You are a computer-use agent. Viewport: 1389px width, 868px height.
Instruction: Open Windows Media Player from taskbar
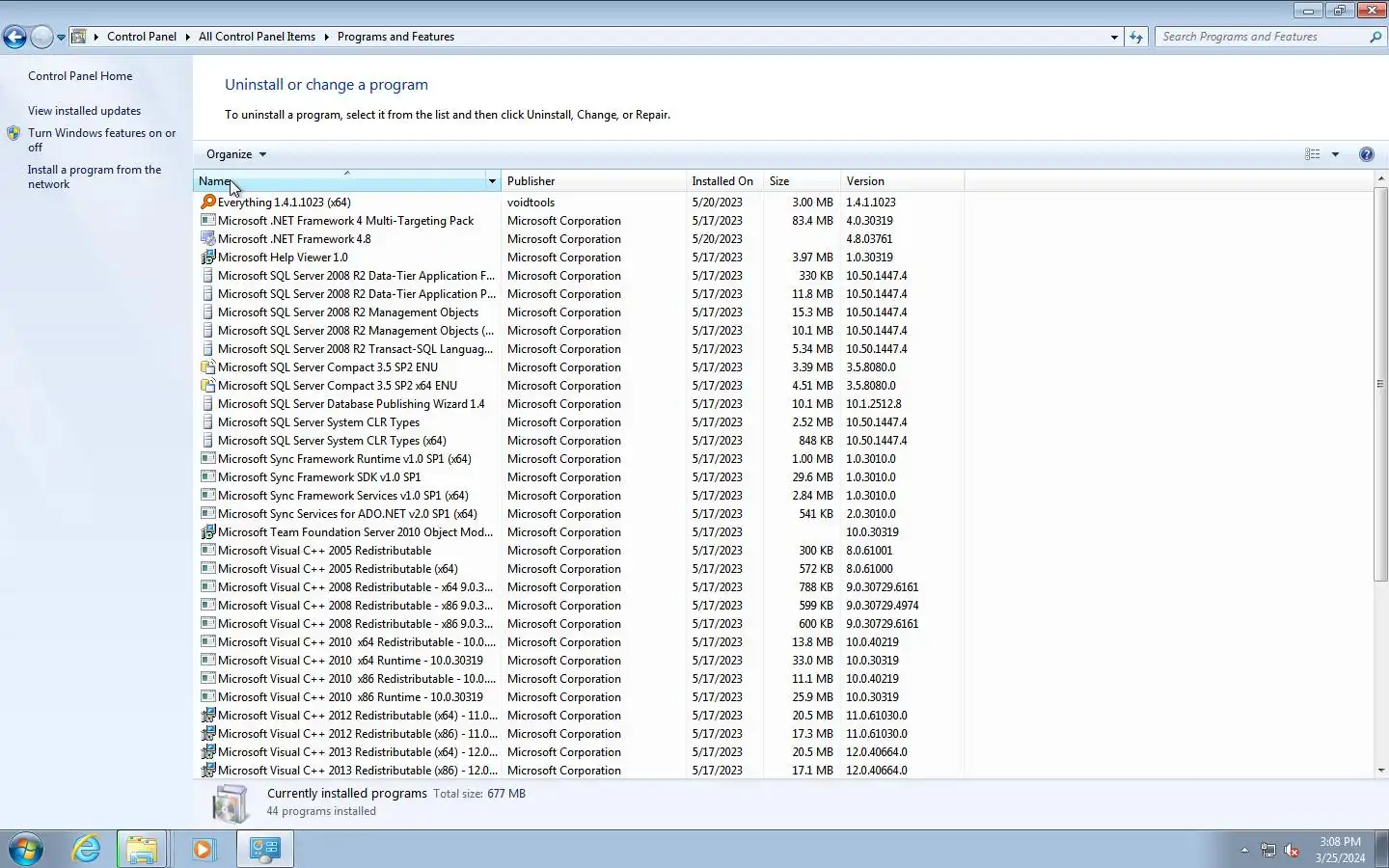coord(204,849)
